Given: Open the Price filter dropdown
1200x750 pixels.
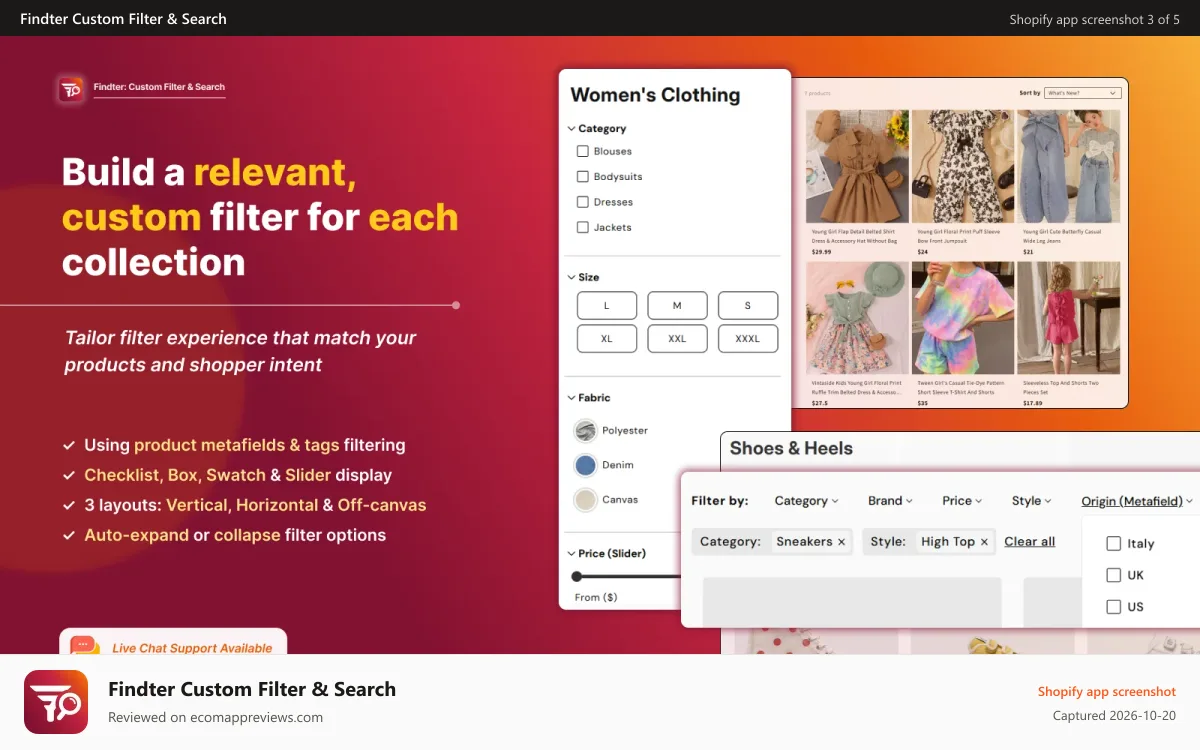Looking at the screenshot, I should [x=962, y=501].
